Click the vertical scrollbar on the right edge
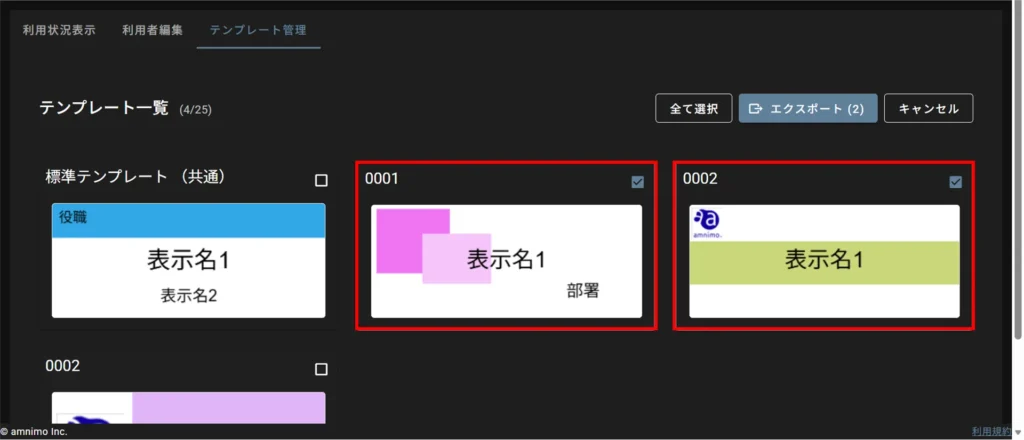Screen dimensions: 1024x440 pos(1018,200)
